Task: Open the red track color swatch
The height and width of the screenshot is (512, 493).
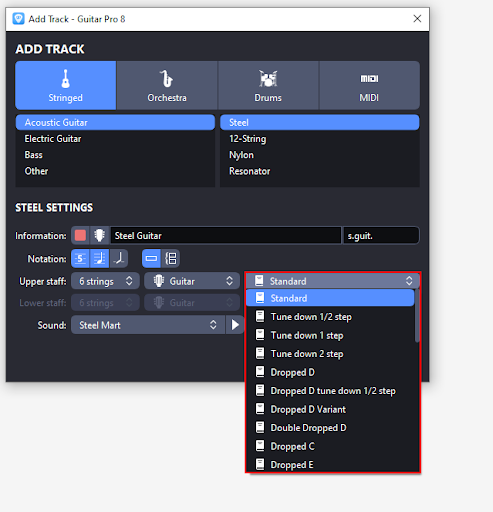Action: click(x=80, y=235)
